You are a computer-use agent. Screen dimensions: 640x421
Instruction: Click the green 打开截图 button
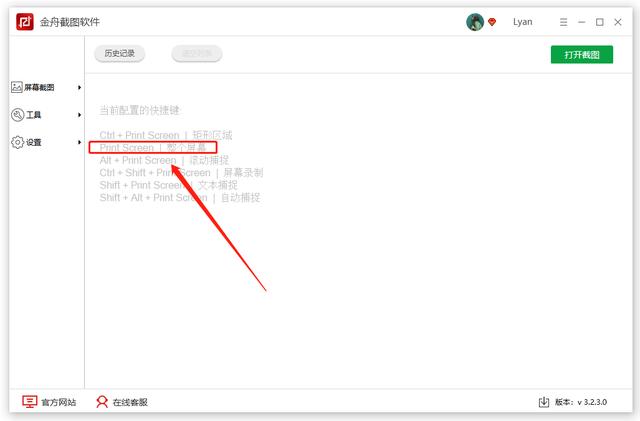point(581,54)
